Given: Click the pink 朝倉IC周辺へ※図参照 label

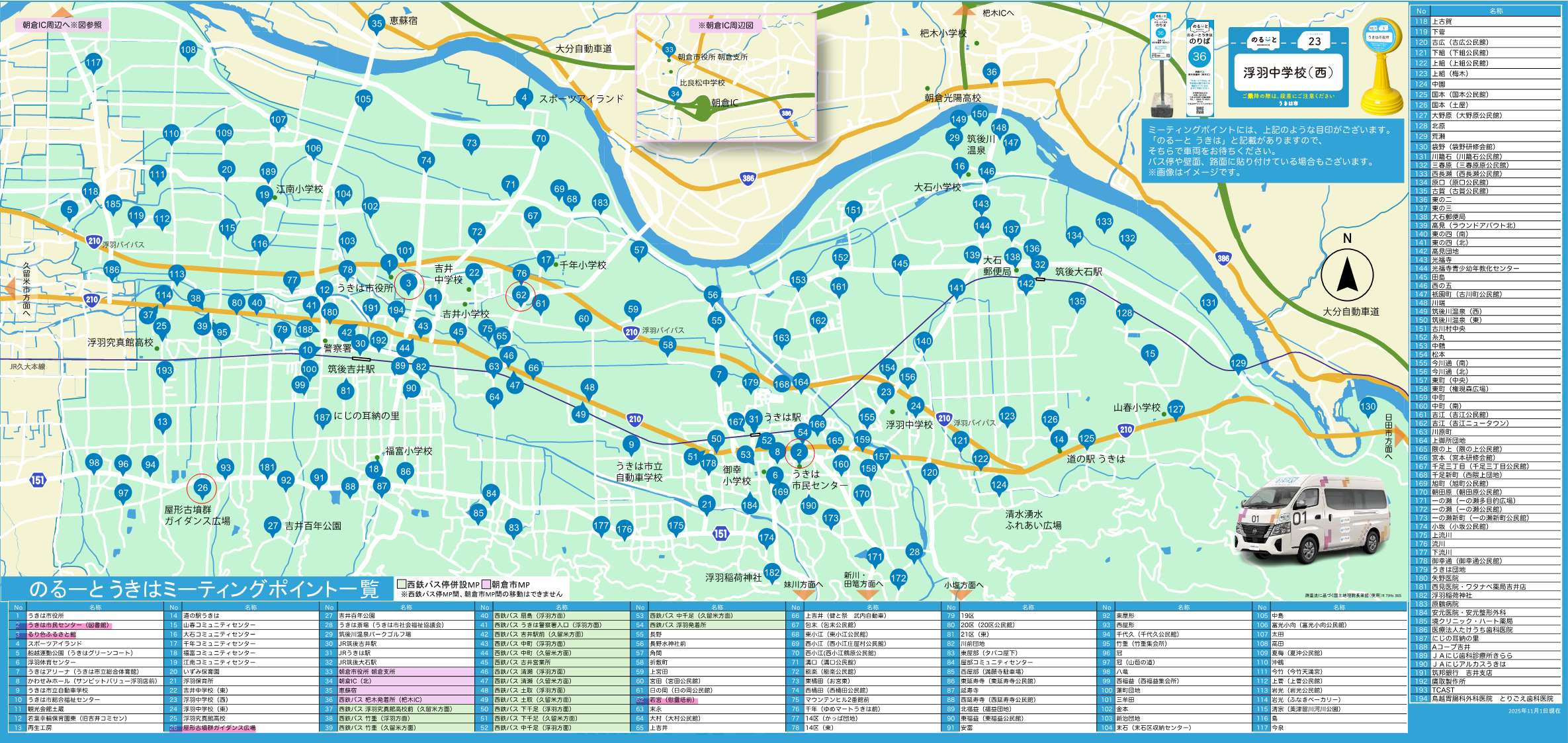Looking at the screenshot, I should pyautogui.click(x=62, y=25).
